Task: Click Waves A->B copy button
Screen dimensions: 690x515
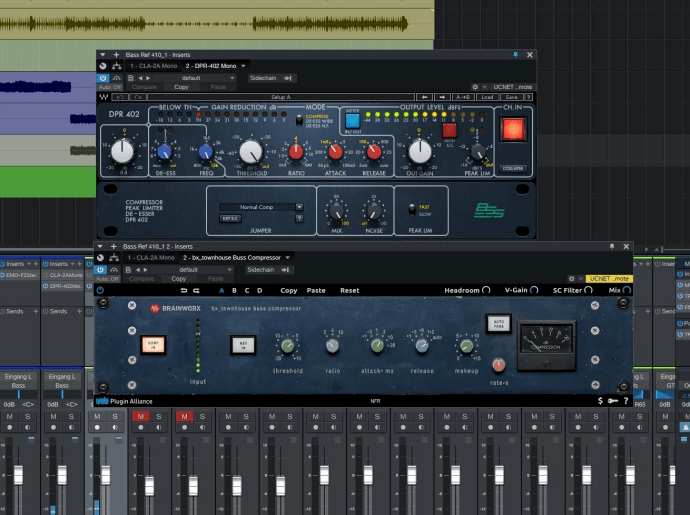Action: [x=463, y=97]
